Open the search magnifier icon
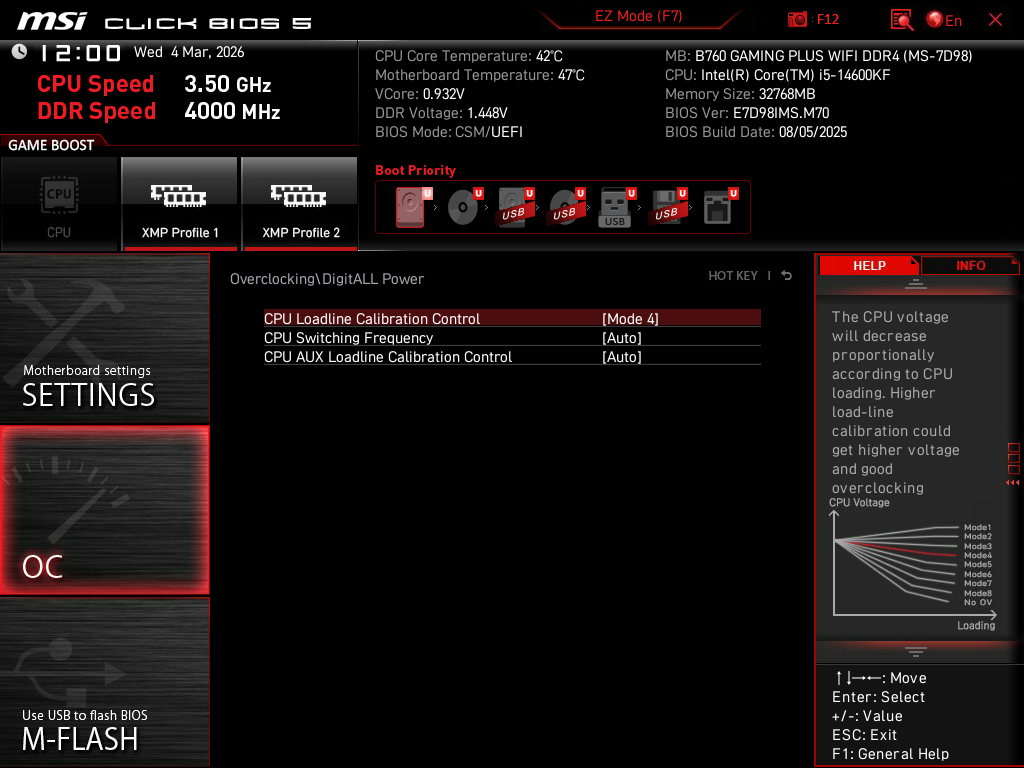 click(901, 20)
